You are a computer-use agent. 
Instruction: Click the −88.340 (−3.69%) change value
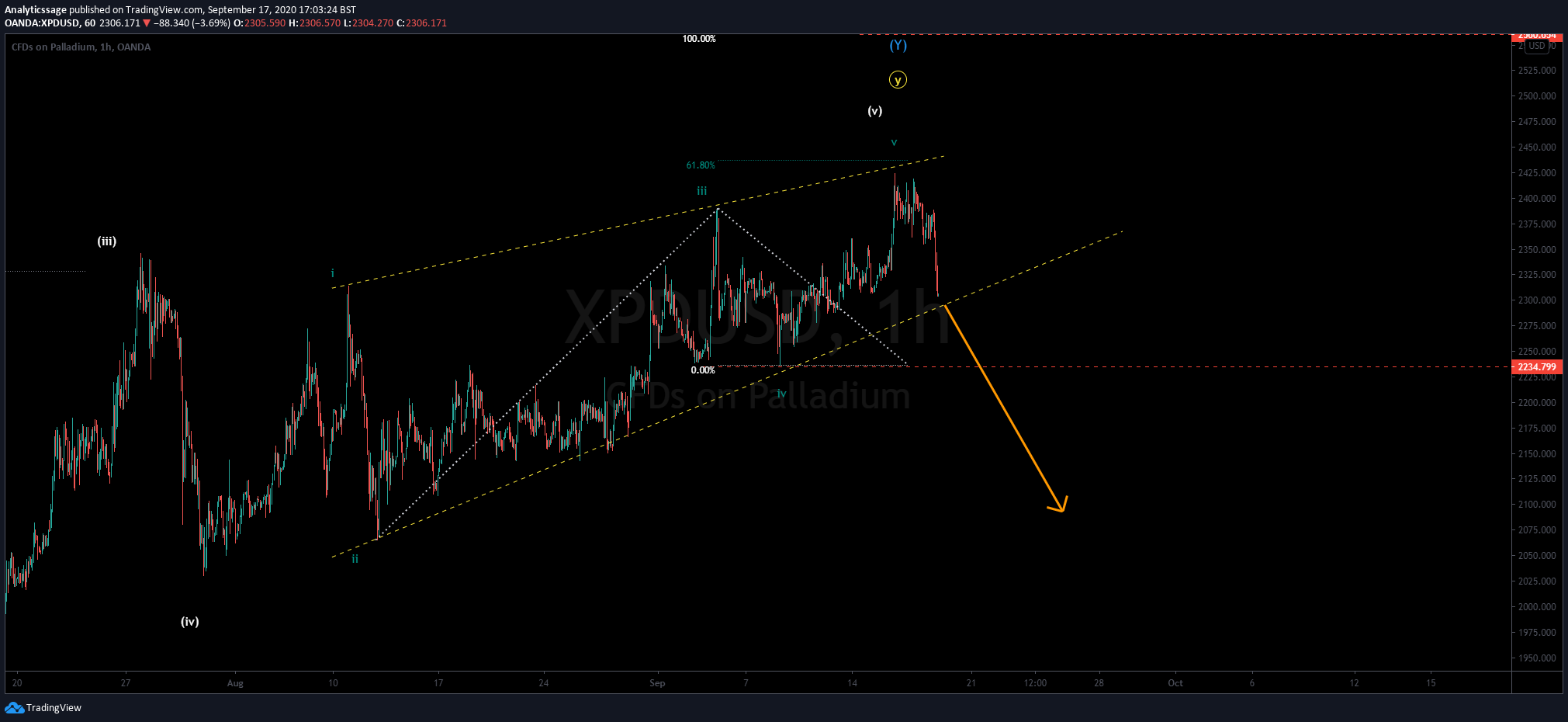point(192,23)
